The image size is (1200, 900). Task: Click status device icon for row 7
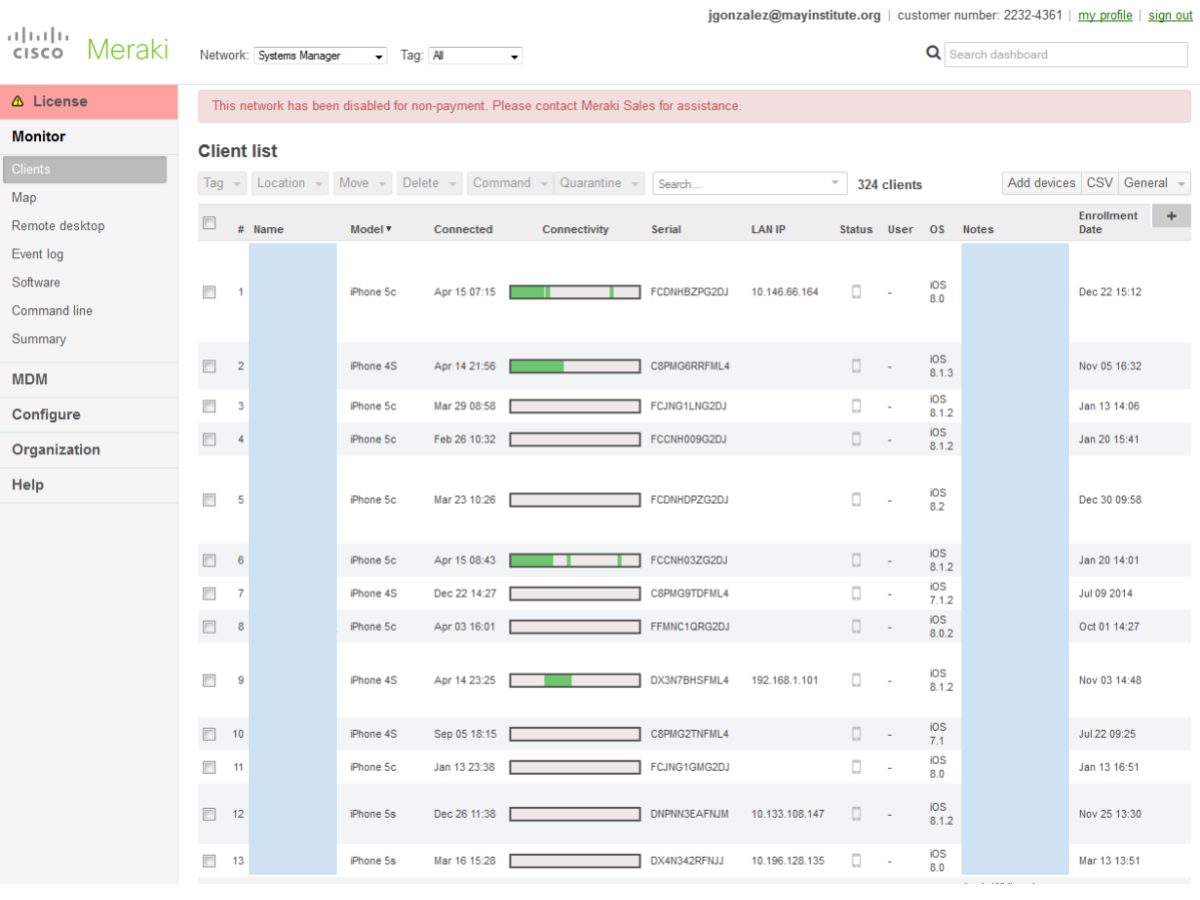click(x=856, y=593)
